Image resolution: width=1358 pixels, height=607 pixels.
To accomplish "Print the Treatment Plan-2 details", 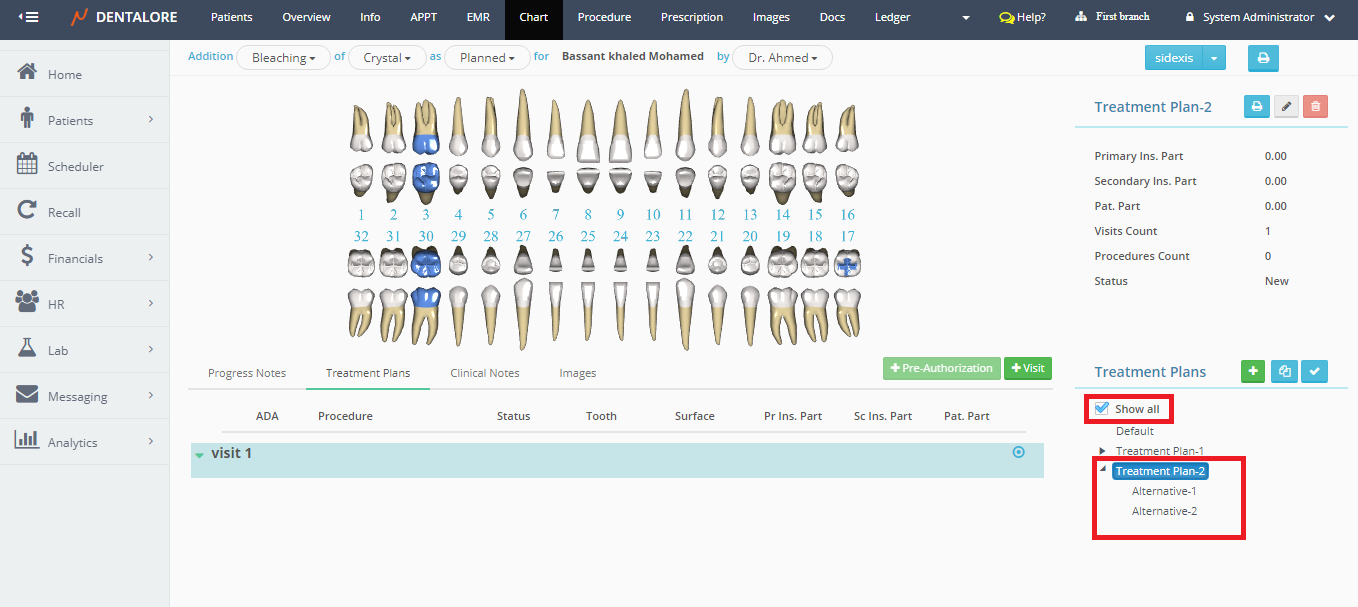I will (x=1257, y=106).
